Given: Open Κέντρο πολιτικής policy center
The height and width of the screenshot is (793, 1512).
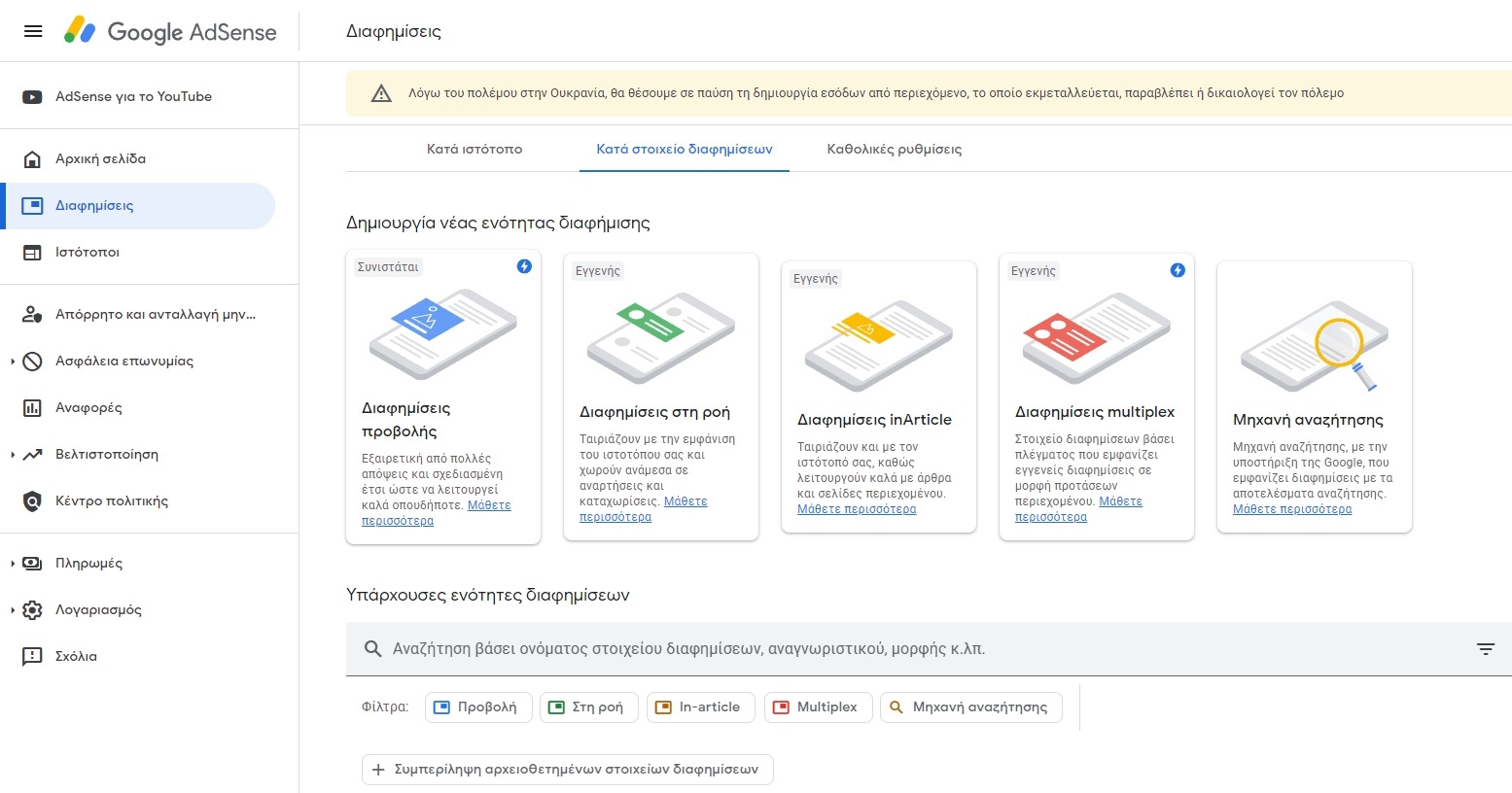Looking at the screenshot, I should click(111, 501).
